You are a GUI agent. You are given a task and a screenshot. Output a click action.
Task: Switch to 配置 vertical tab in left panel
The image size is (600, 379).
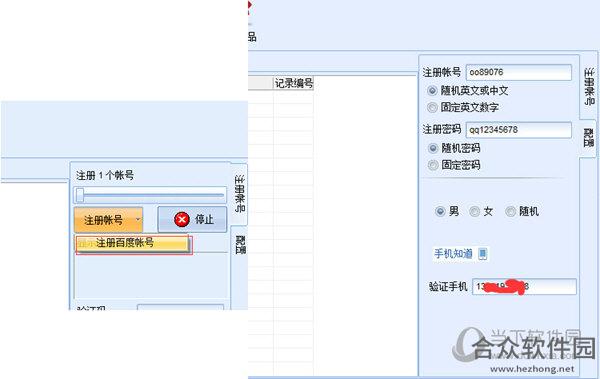pos(240,246)
